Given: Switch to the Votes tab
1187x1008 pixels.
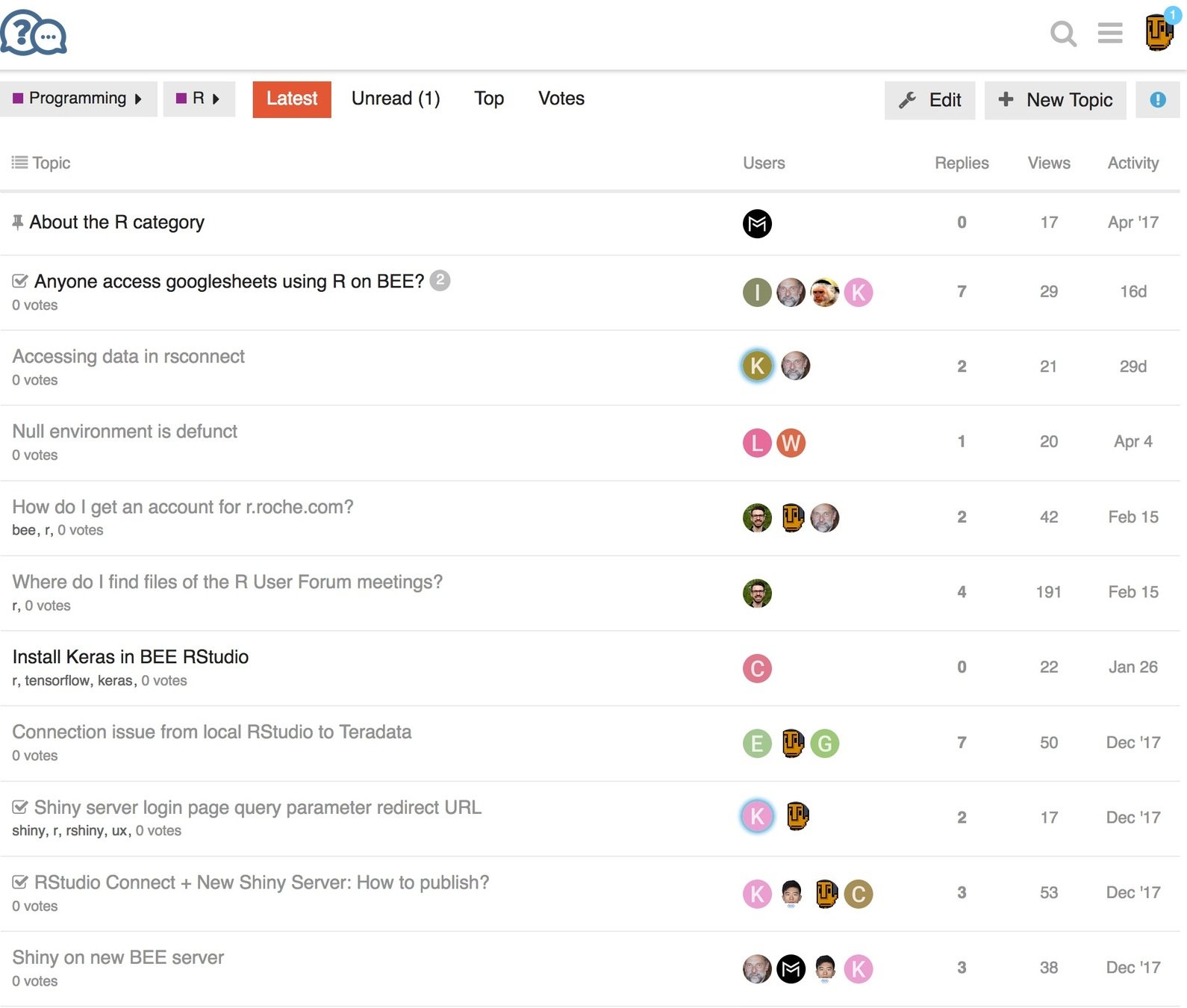Looking at the screenshot, I should 561,99.
